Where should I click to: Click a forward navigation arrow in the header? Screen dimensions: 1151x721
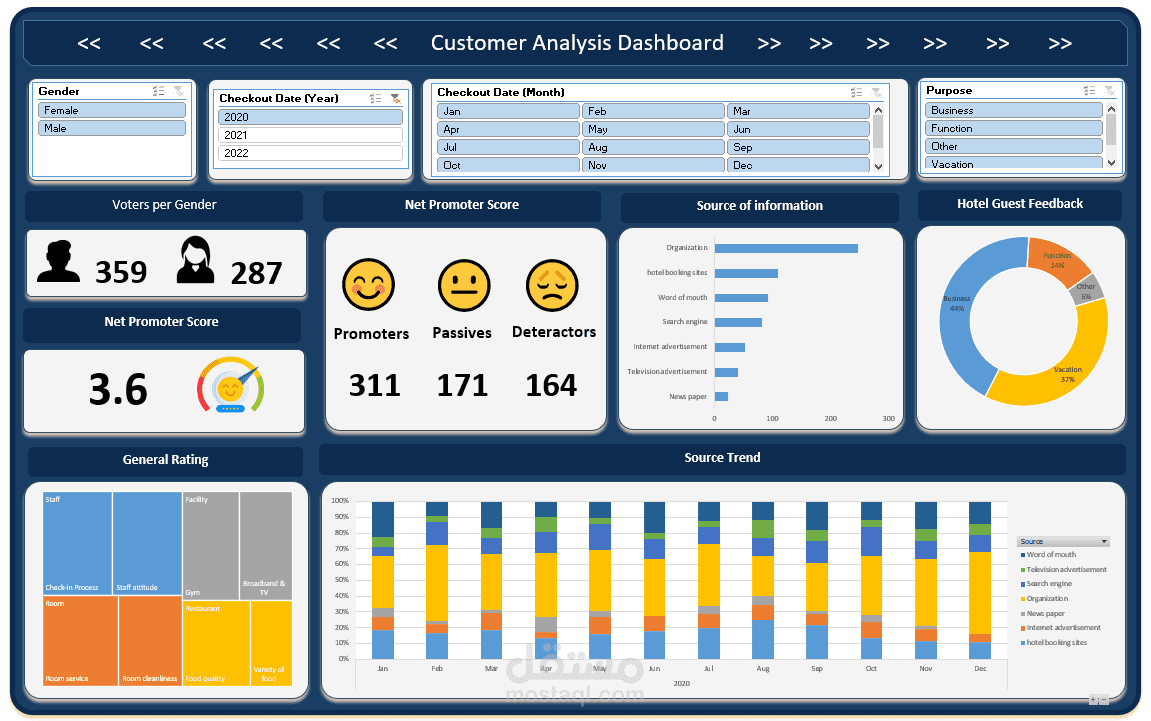coord(769,43)
